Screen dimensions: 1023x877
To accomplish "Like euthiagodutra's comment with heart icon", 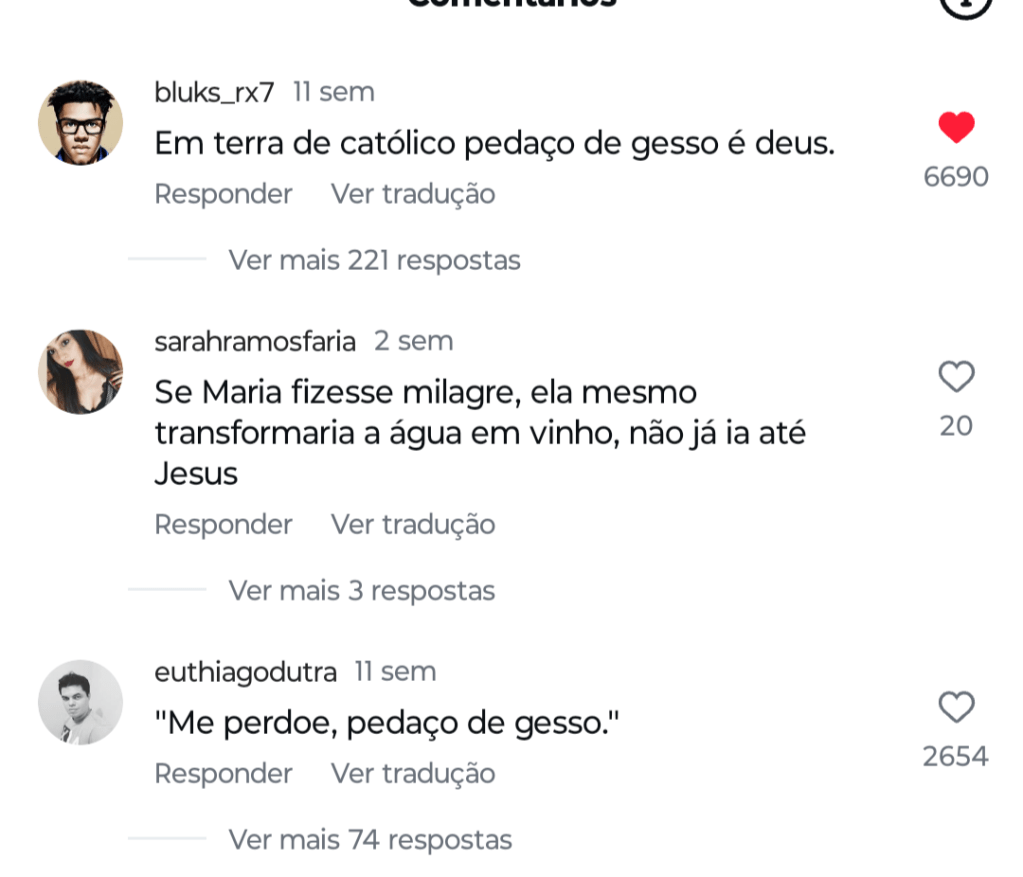I will (956, 707).
